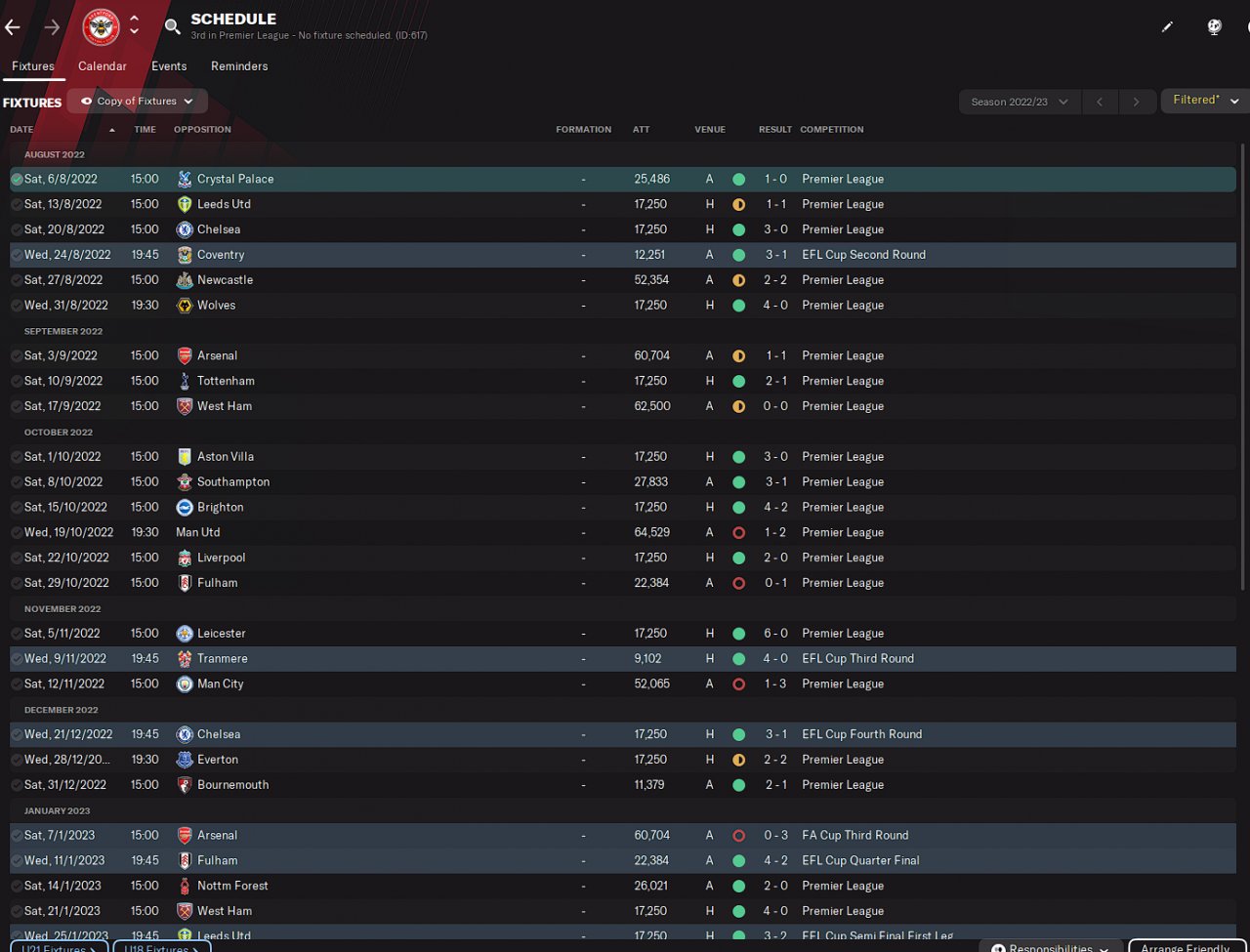
Task: Click the 0 - 3 result against Arsenal
Action: [x=776, y=836]
